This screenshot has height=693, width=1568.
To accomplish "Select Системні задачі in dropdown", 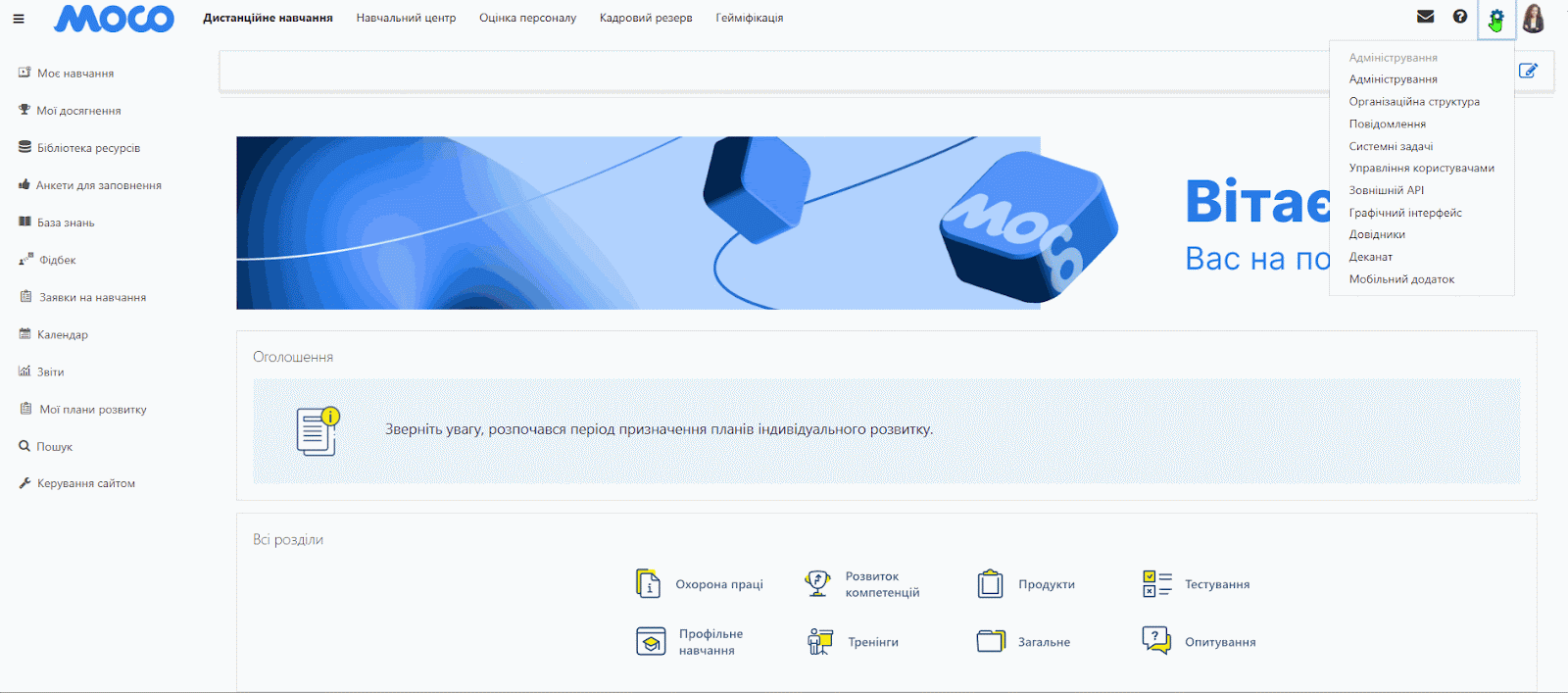I will (x=1391, y=146).
